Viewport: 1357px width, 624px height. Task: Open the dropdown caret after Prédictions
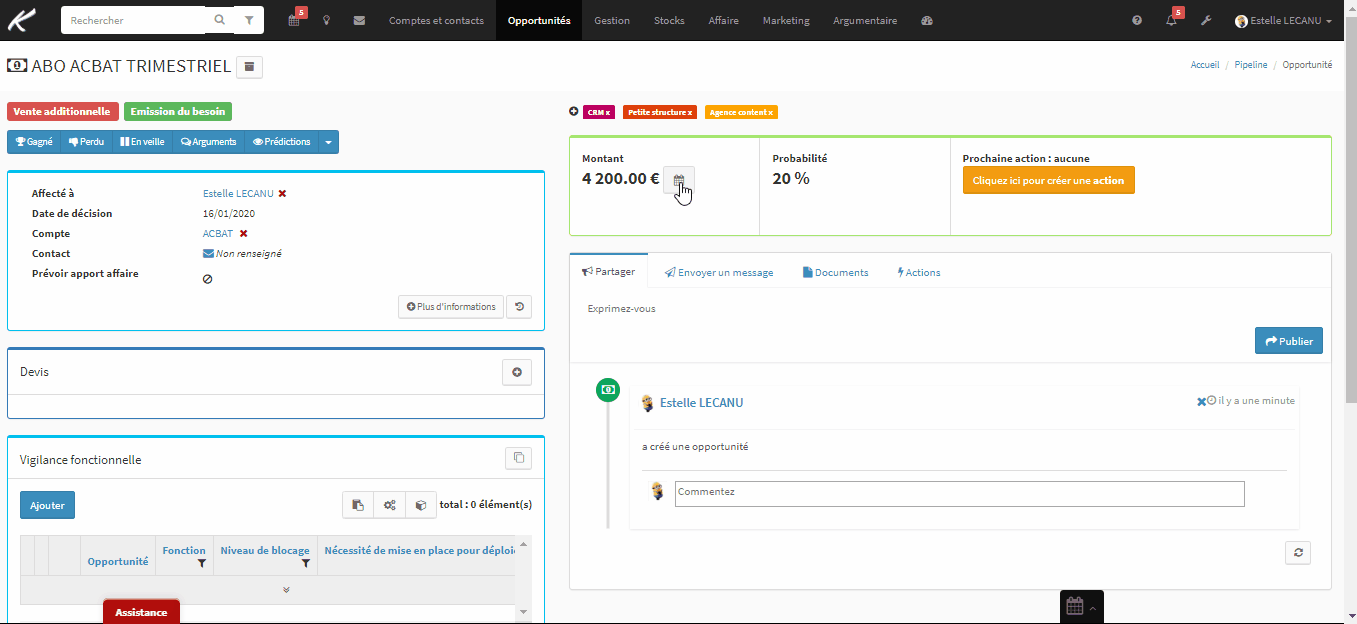(x=328, y=142)
